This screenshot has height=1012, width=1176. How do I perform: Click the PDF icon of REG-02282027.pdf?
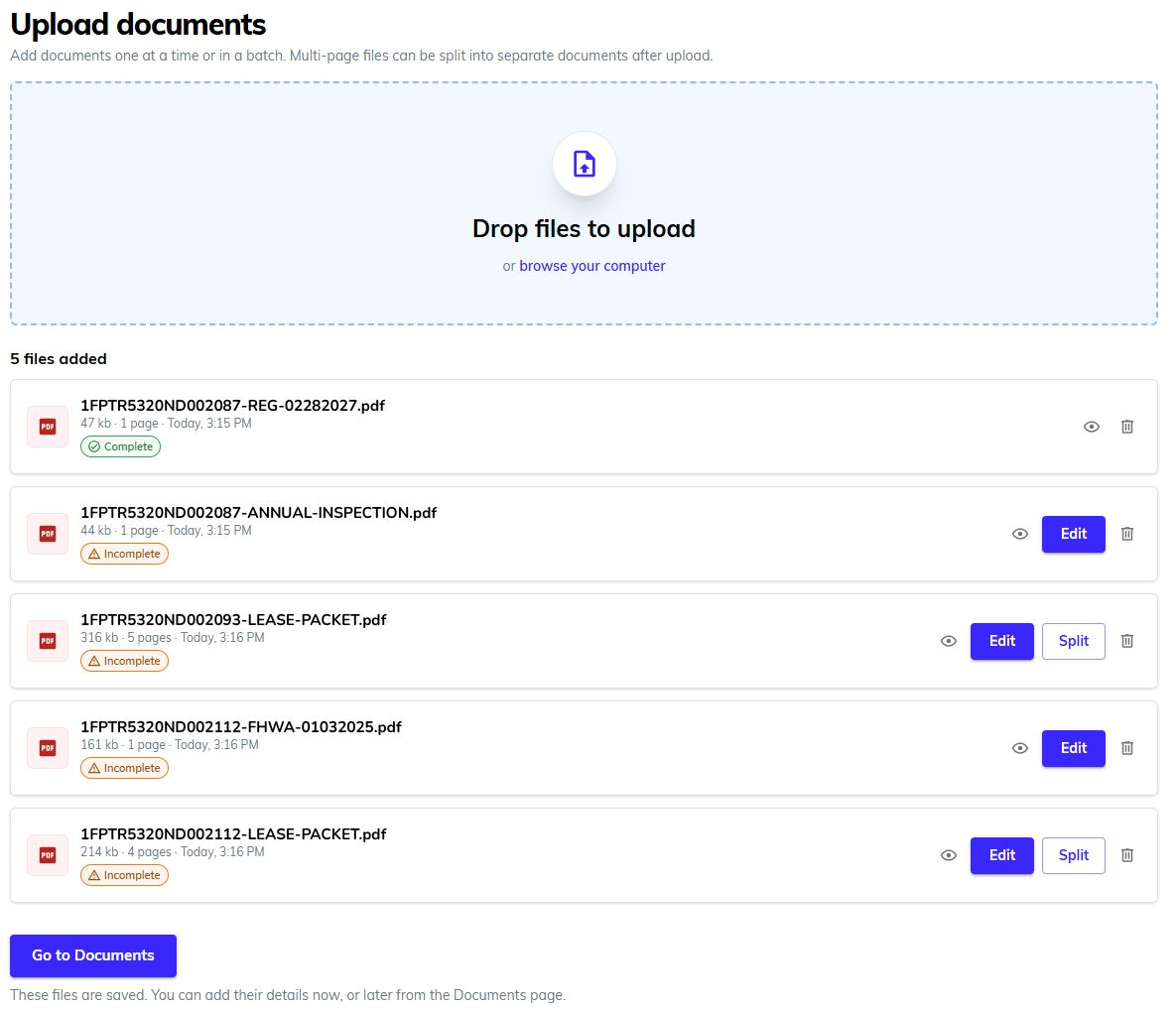[48, 427]
